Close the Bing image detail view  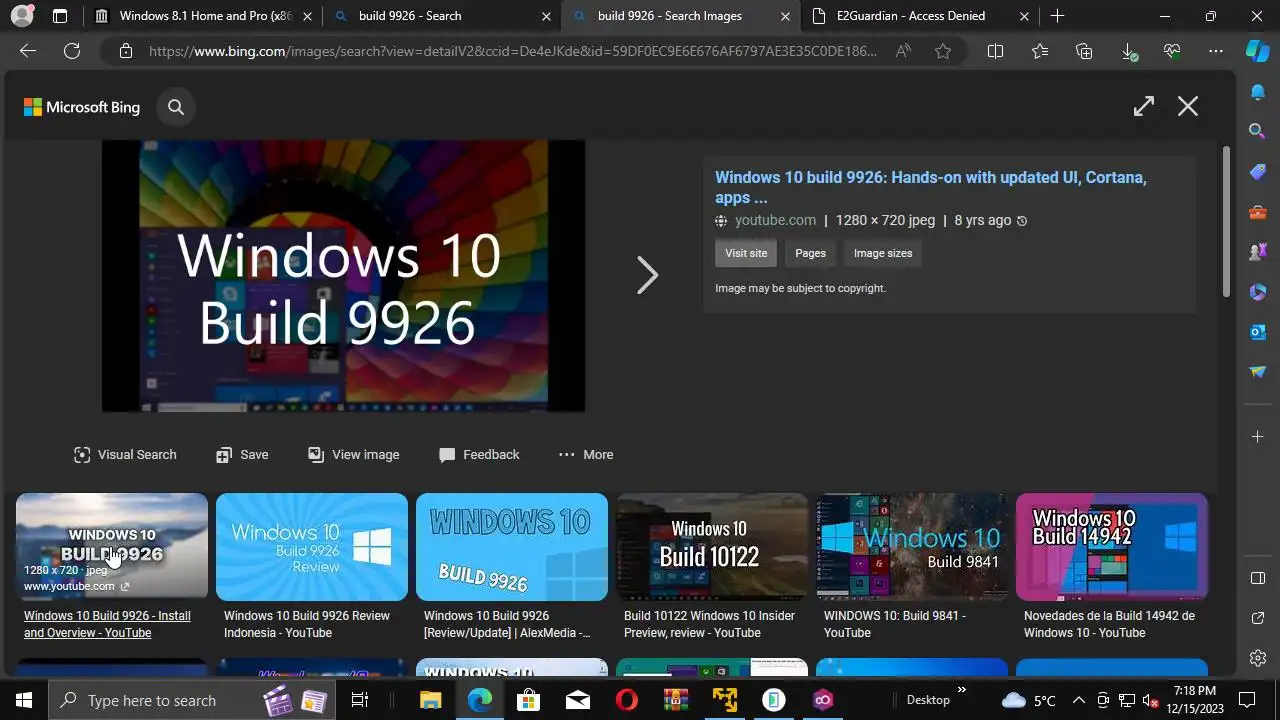point(1188,106)
